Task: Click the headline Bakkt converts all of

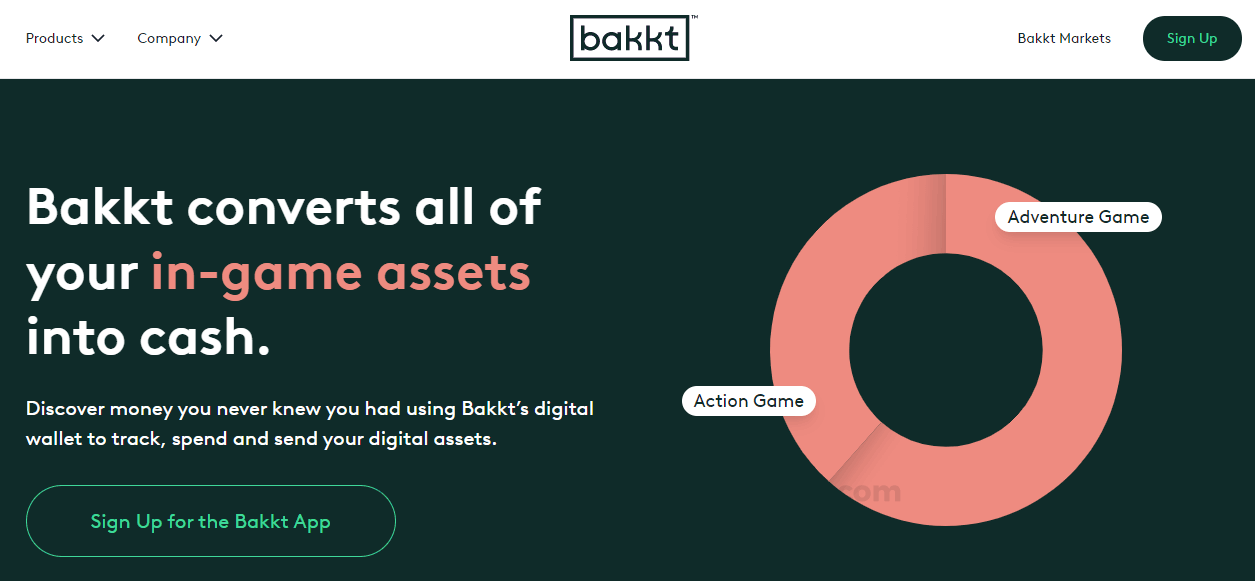Action: pos(283,207)
